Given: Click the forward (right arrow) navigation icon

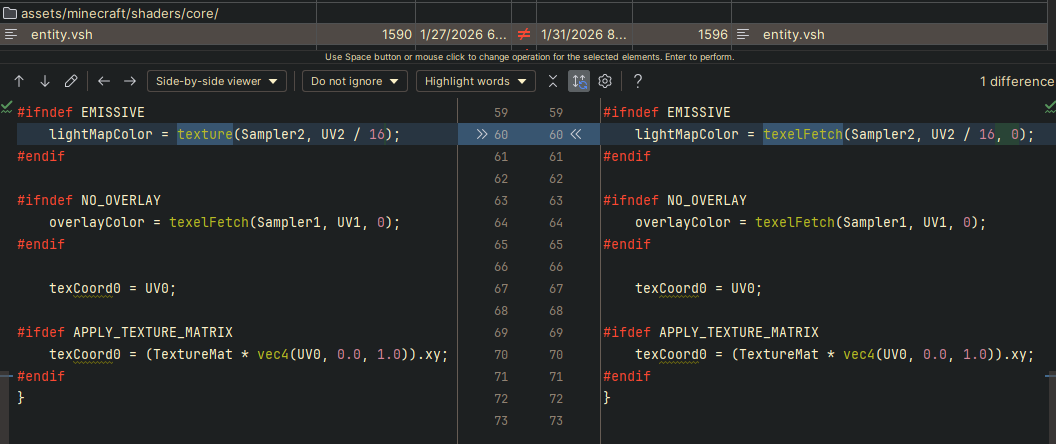Looking at the screenshot, I should [130, 81].
